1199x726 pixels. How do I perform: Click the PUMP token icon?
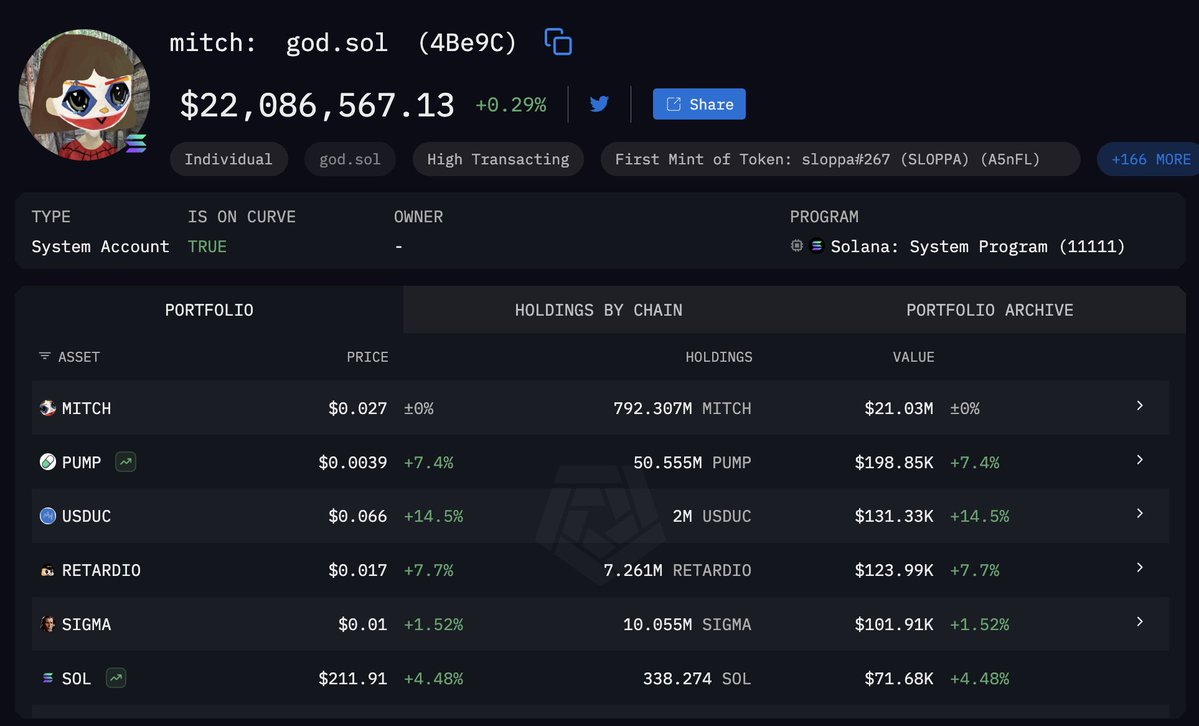[x=47, y=462]
